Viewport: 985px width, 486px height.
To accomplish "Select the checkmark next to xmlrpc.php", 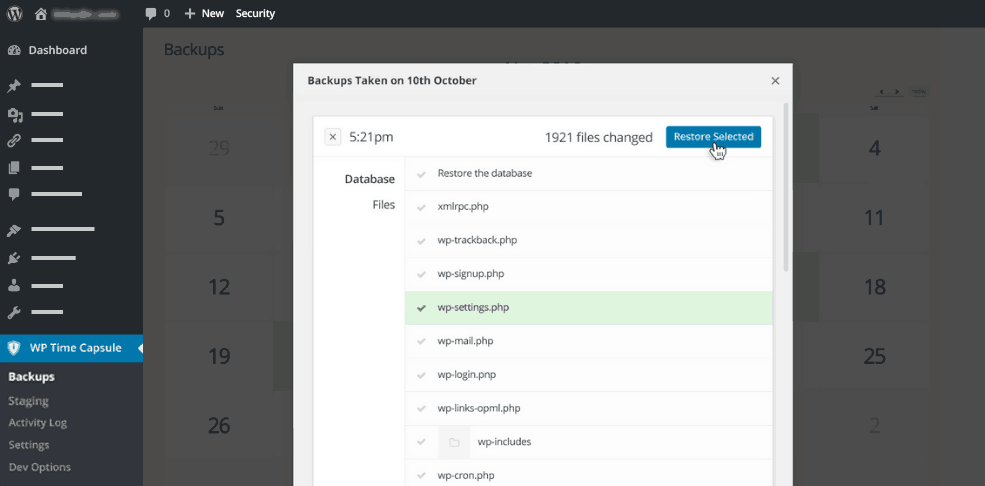I will (x=421, y=207).
